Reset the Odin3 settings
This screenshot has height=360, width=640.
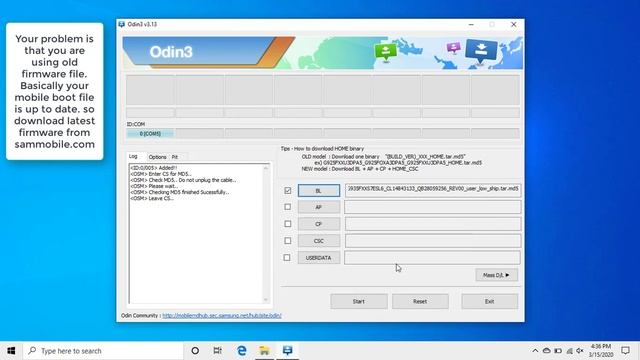420,302
